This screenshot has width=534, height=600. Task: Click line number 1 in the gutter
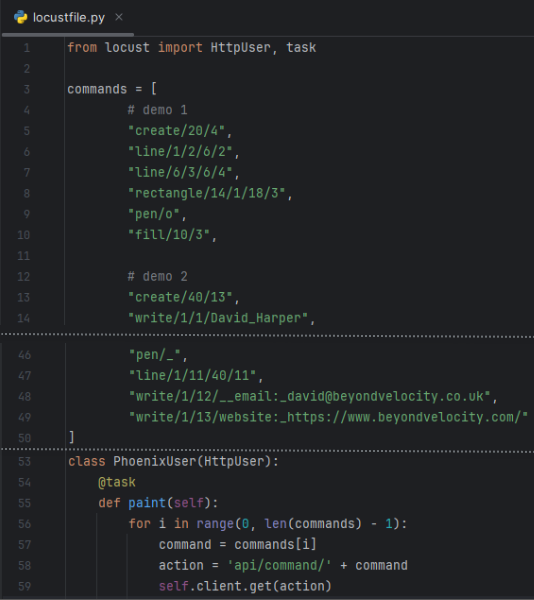coord(26,48)
